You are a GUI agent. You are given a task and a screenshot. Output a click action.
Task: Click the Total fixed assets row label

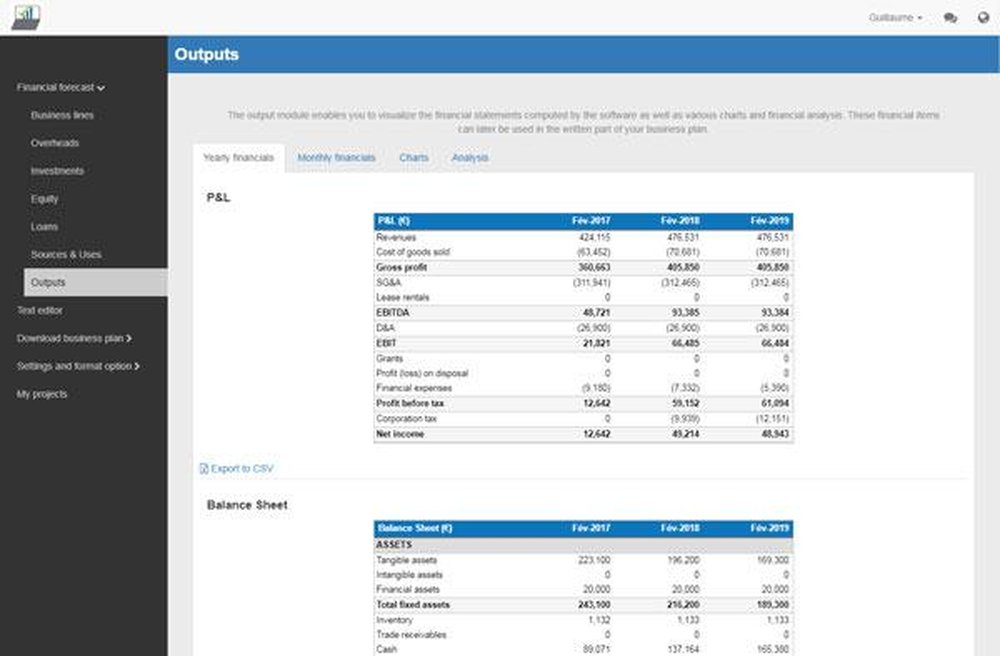(413, 604)
